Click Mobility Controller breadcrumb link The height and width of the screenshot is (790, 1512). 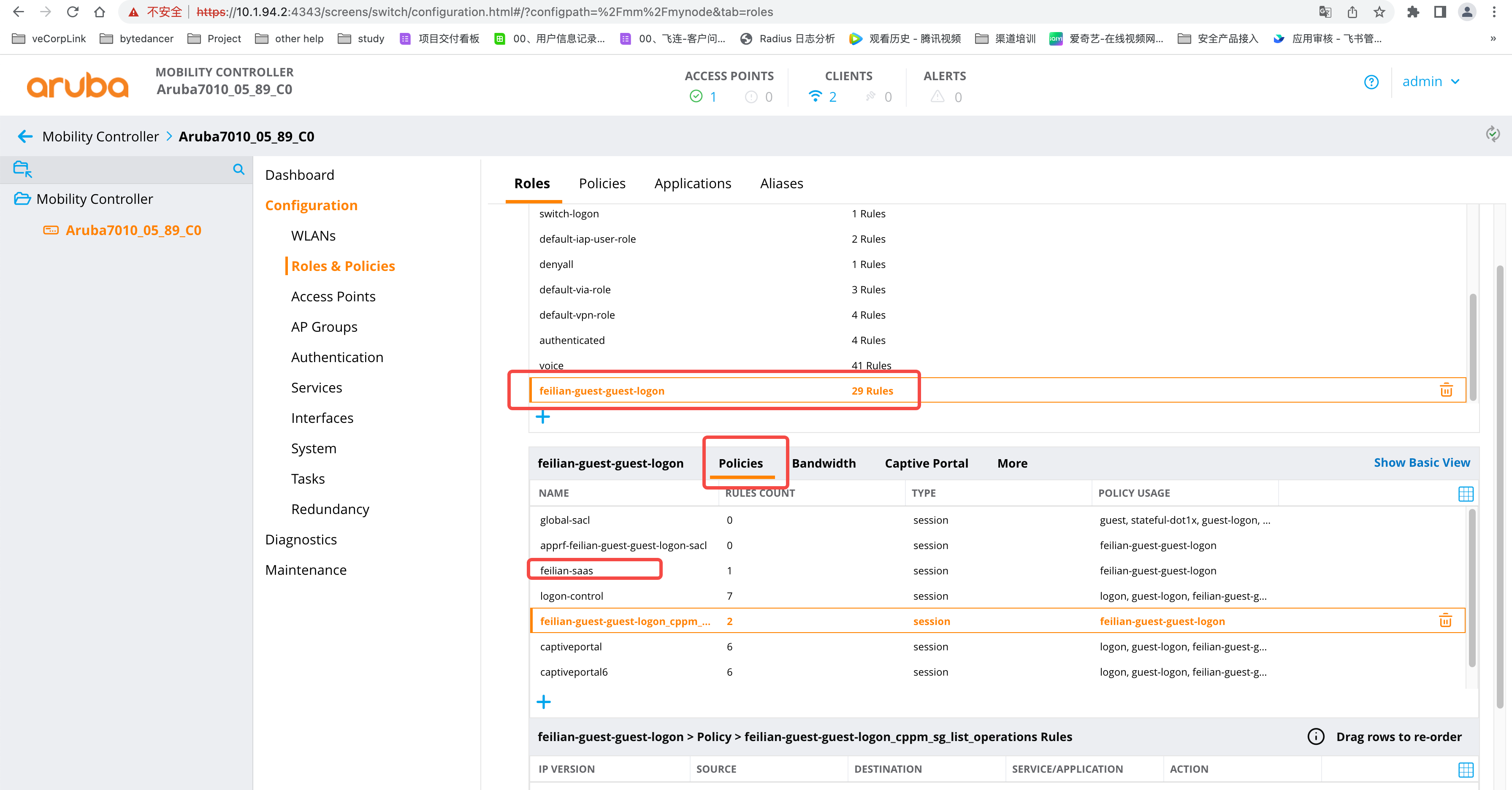point(100,137)
